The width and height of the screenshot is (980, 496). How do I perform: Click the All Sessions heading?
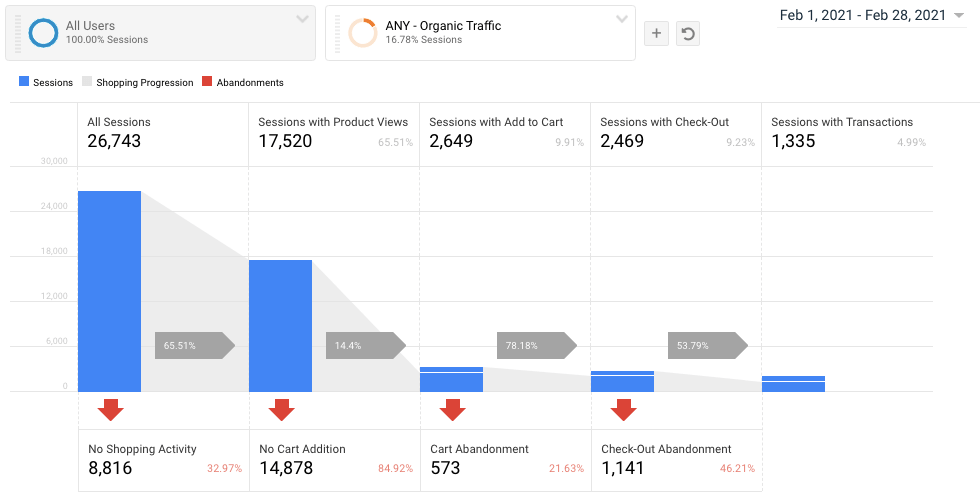click(x=119, y=122)
